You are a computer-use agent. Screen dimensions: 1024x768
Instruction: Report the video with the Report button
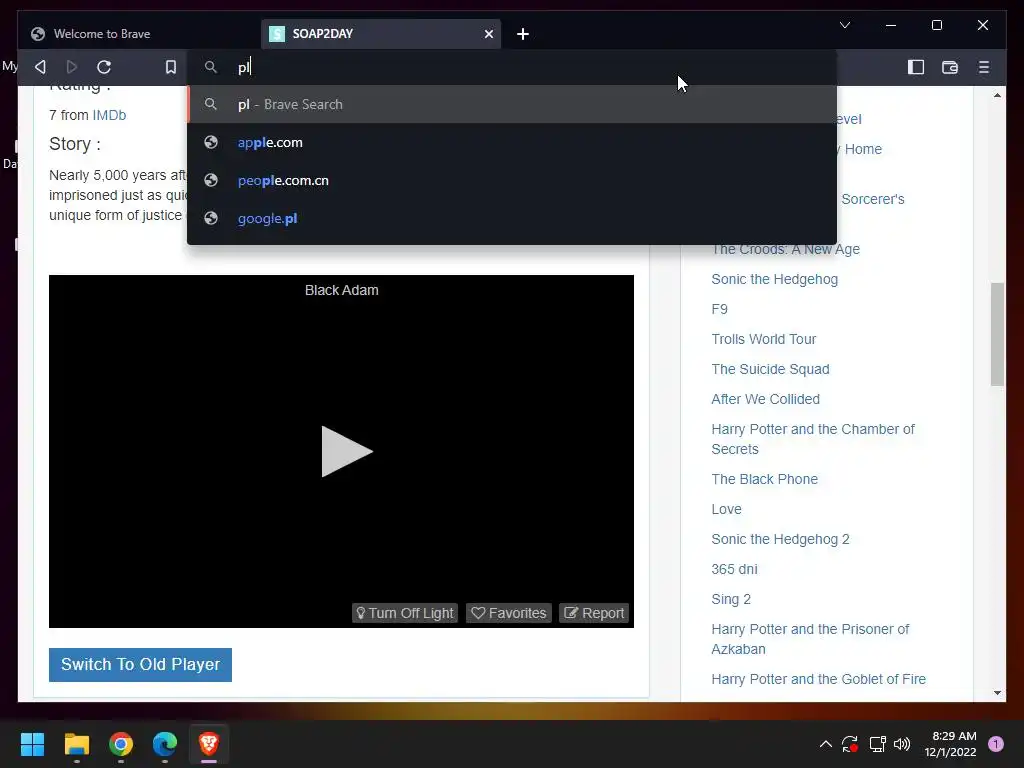[594, 613]
